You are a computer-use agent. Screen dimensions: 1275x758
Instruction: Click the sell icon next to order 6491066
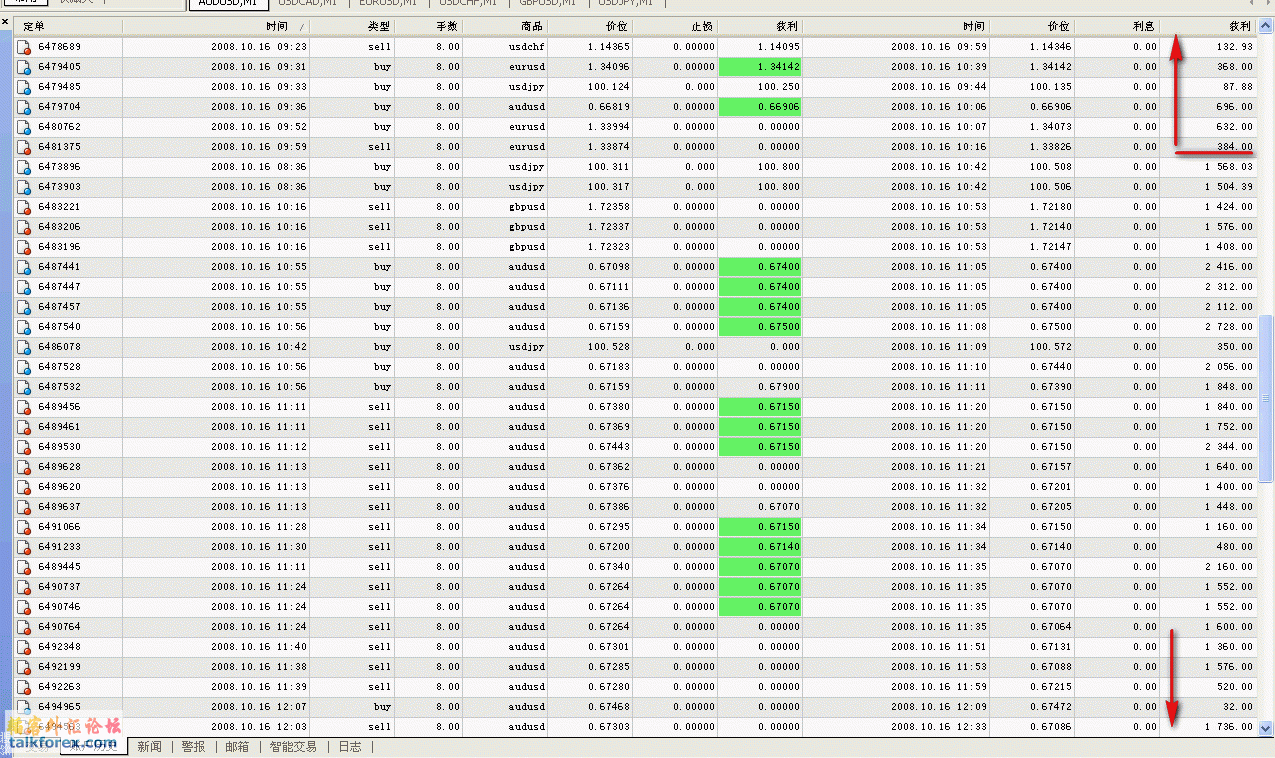click(24, 527)
